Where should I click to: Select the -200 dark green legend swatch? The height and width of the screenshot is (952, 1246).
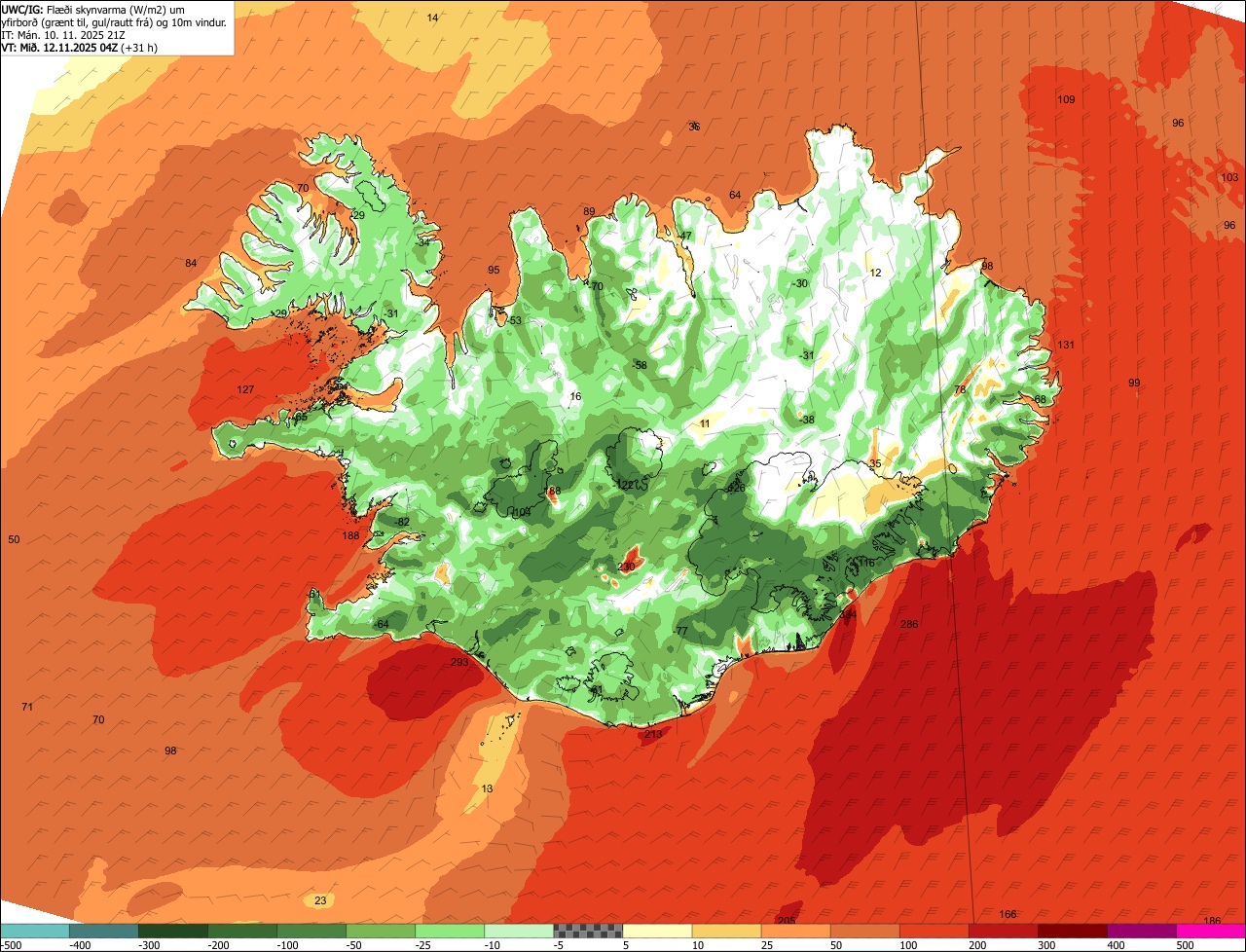(242, 931)
